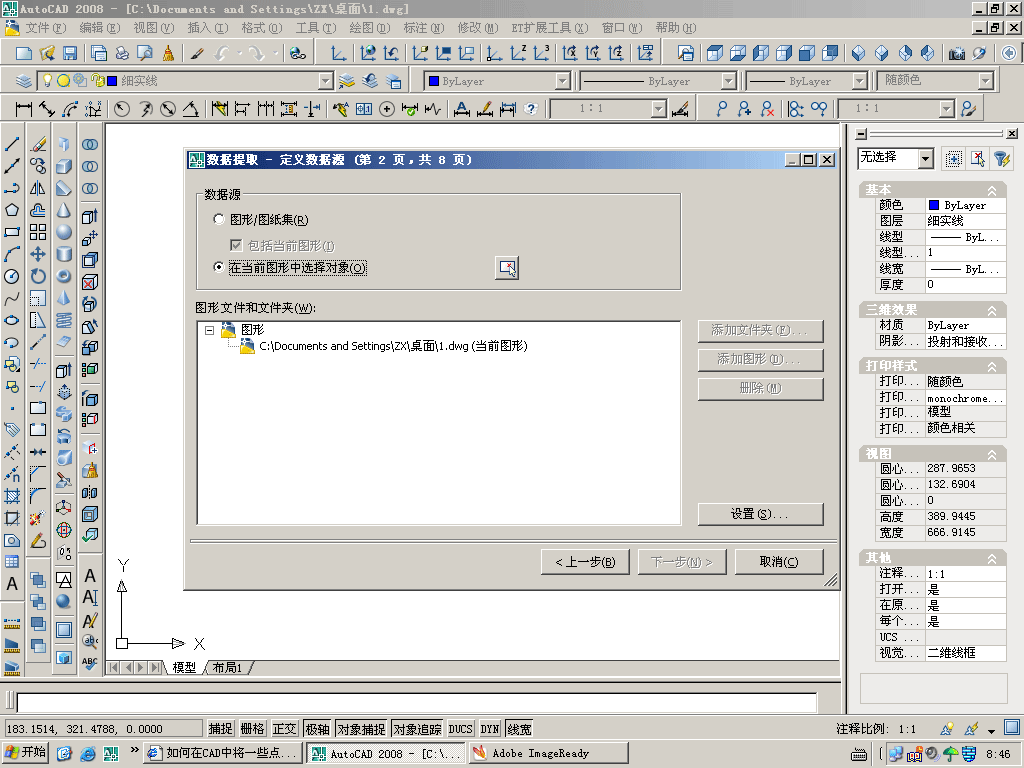Click the blue ByLayer color swatch in properties
1024x768 pixels.
pyautogui.click(x=934, y=205)
